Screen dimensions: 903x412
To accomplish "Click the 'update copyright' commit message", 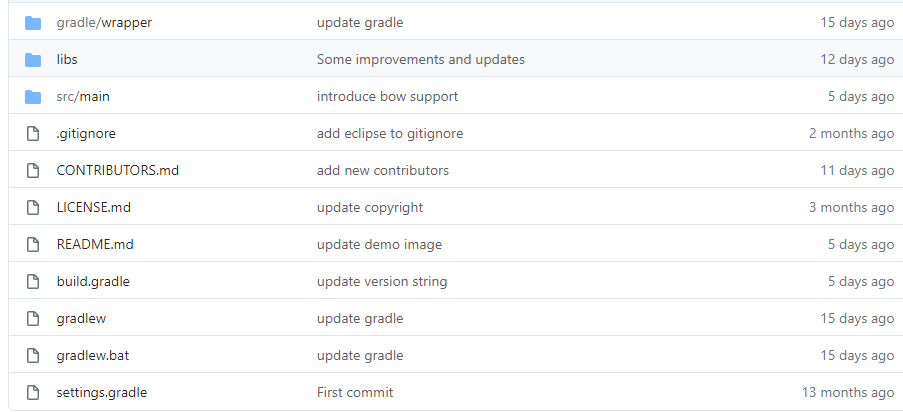I will click(370, 208).
